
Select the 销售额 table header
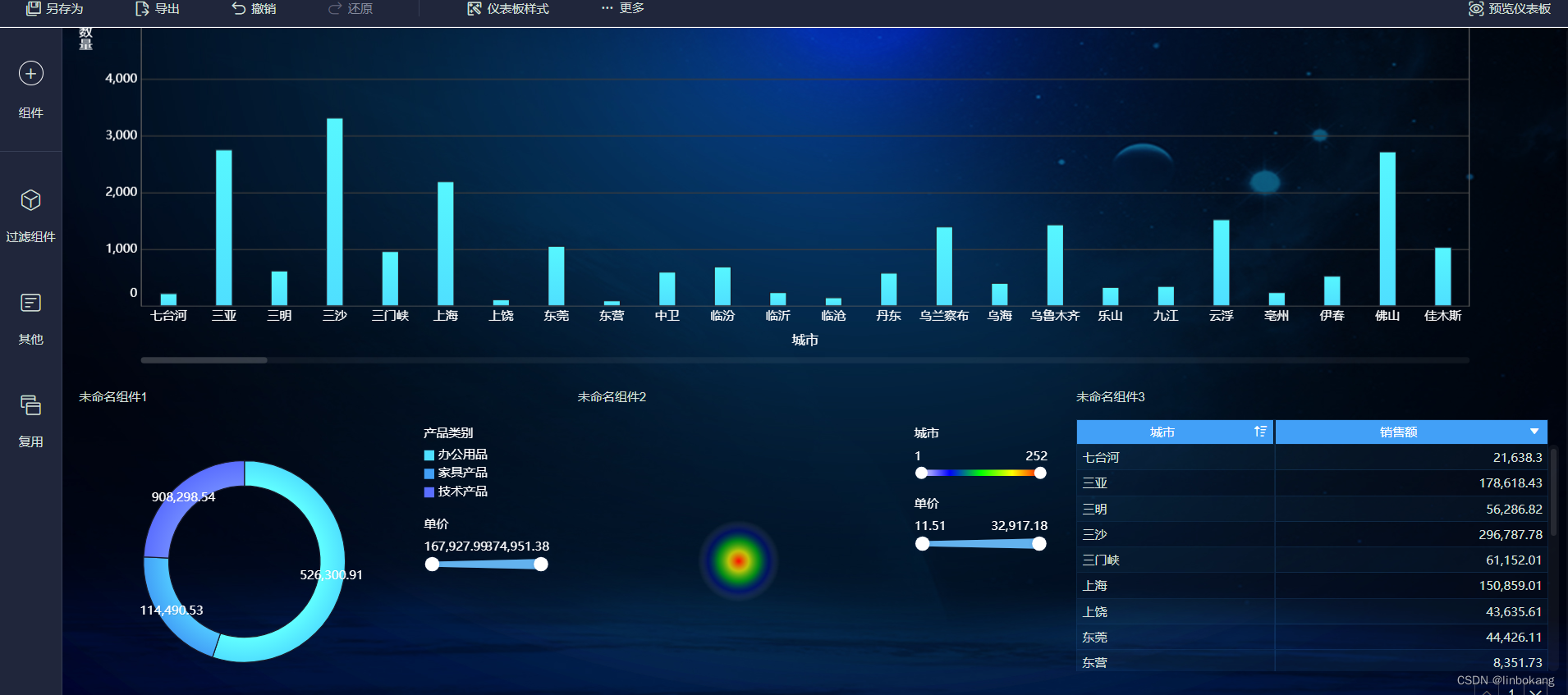pyautogui.click(x=1411, y=432)
